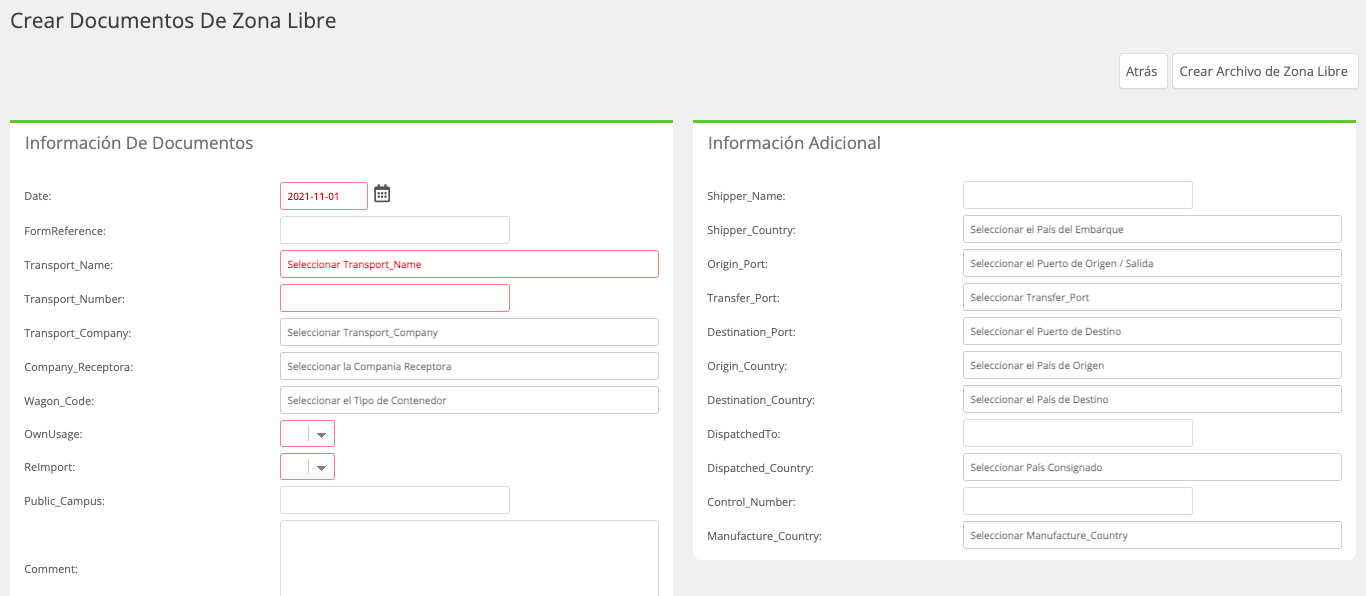
Task: Click the 'Shipper_Country:' label
Action: pyautogui.click(x=751, y=230)
